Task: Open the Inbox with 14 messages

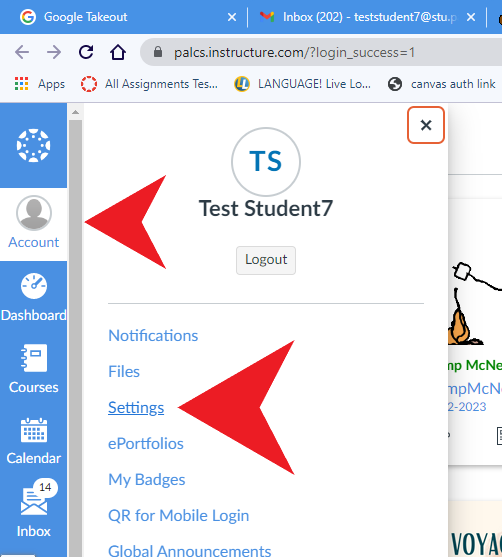Action: point(33,509)
